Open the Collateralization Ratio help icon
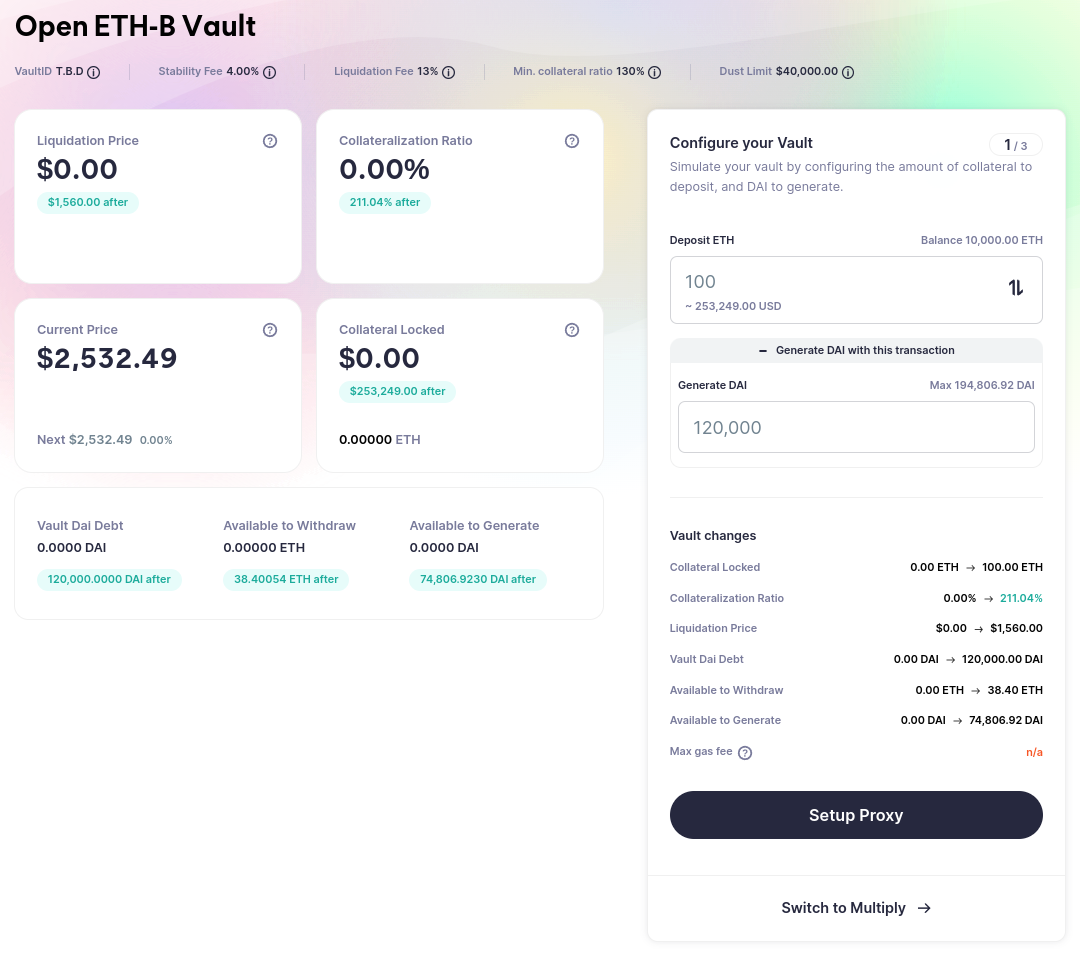Screen dimensions: 1080x960 click(572, 141)
